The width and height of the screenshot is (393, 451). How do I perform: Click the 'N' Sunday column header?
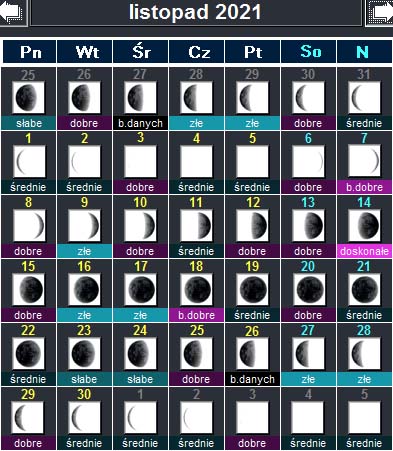[364, 51]
